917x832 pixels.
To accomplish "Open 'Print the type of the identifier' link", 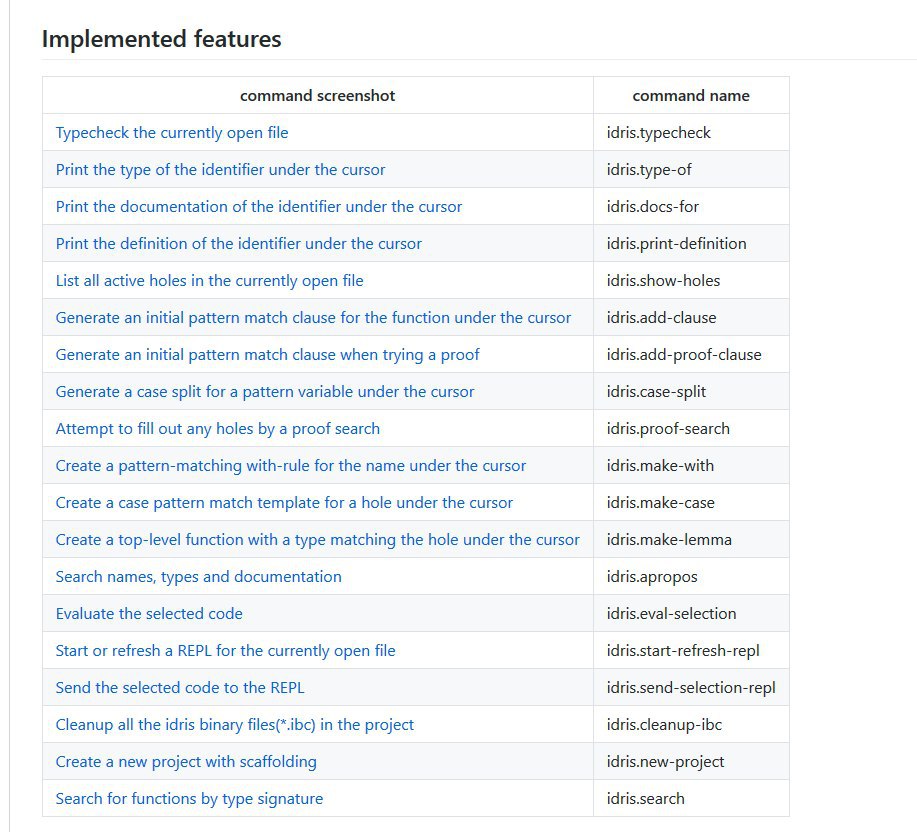I will [220, 170].
